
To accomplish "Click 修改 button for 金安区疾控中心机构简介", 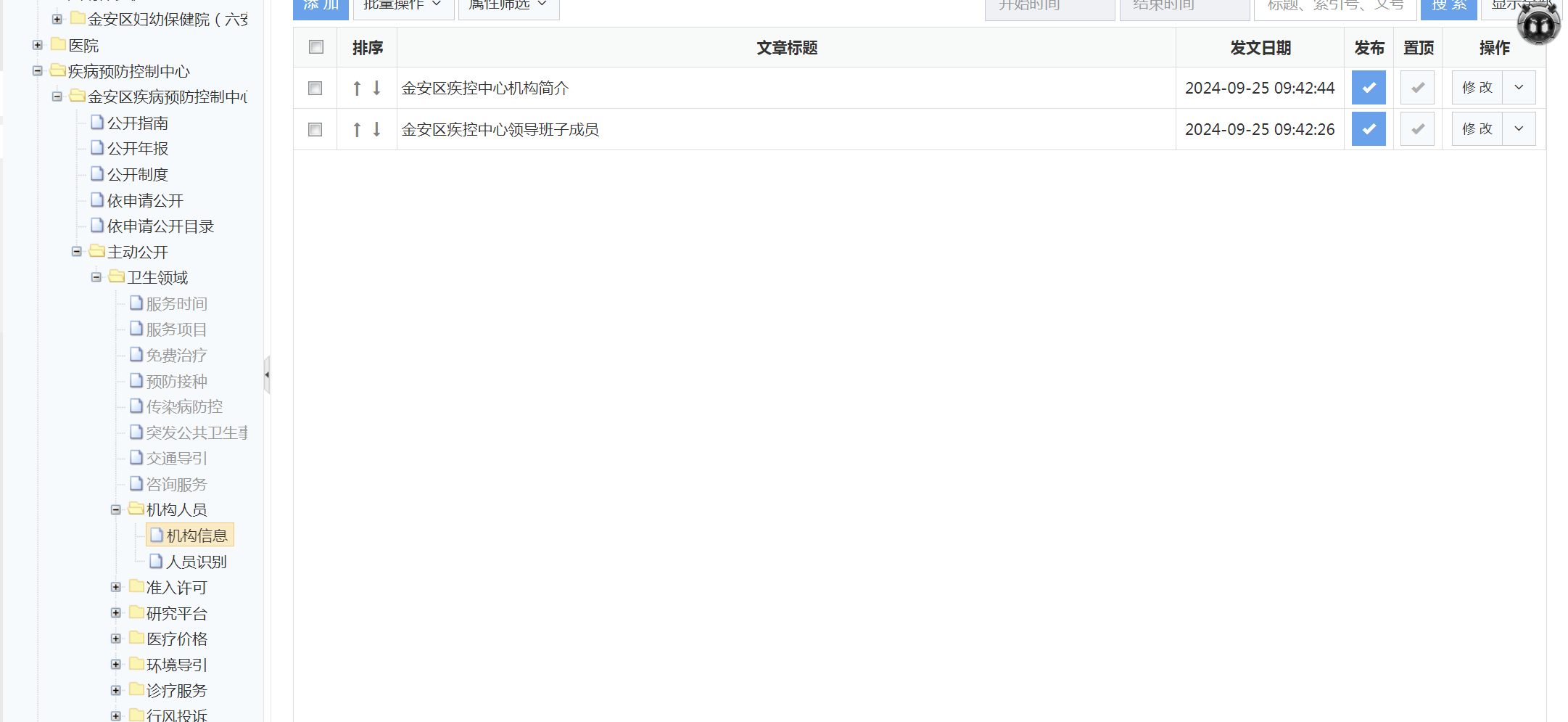I will click(1477, 88).
